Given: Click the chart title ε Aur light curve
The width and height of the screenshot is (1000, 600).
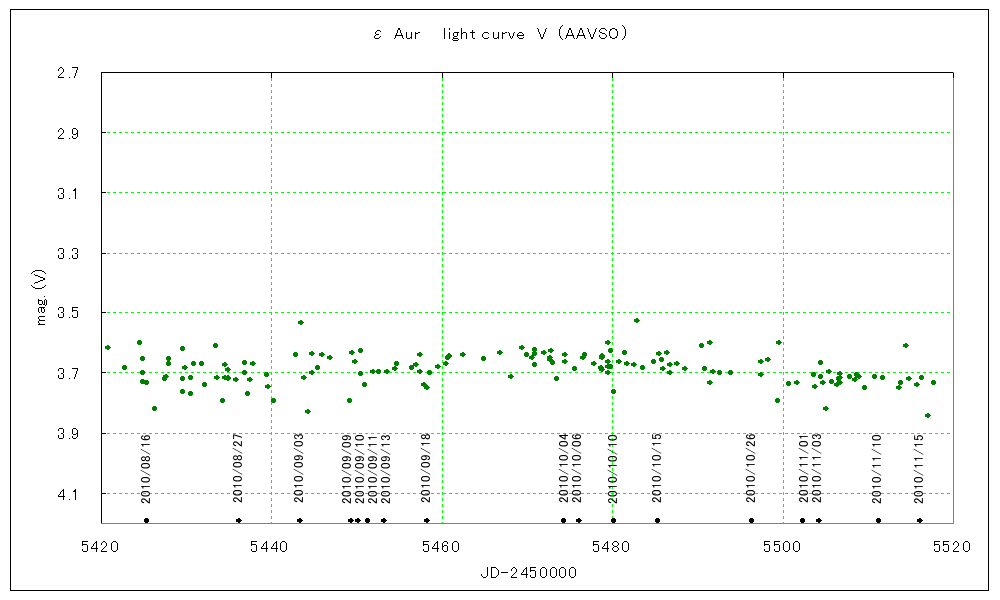Looking at the screenshot, I should (x=499, y=34).
